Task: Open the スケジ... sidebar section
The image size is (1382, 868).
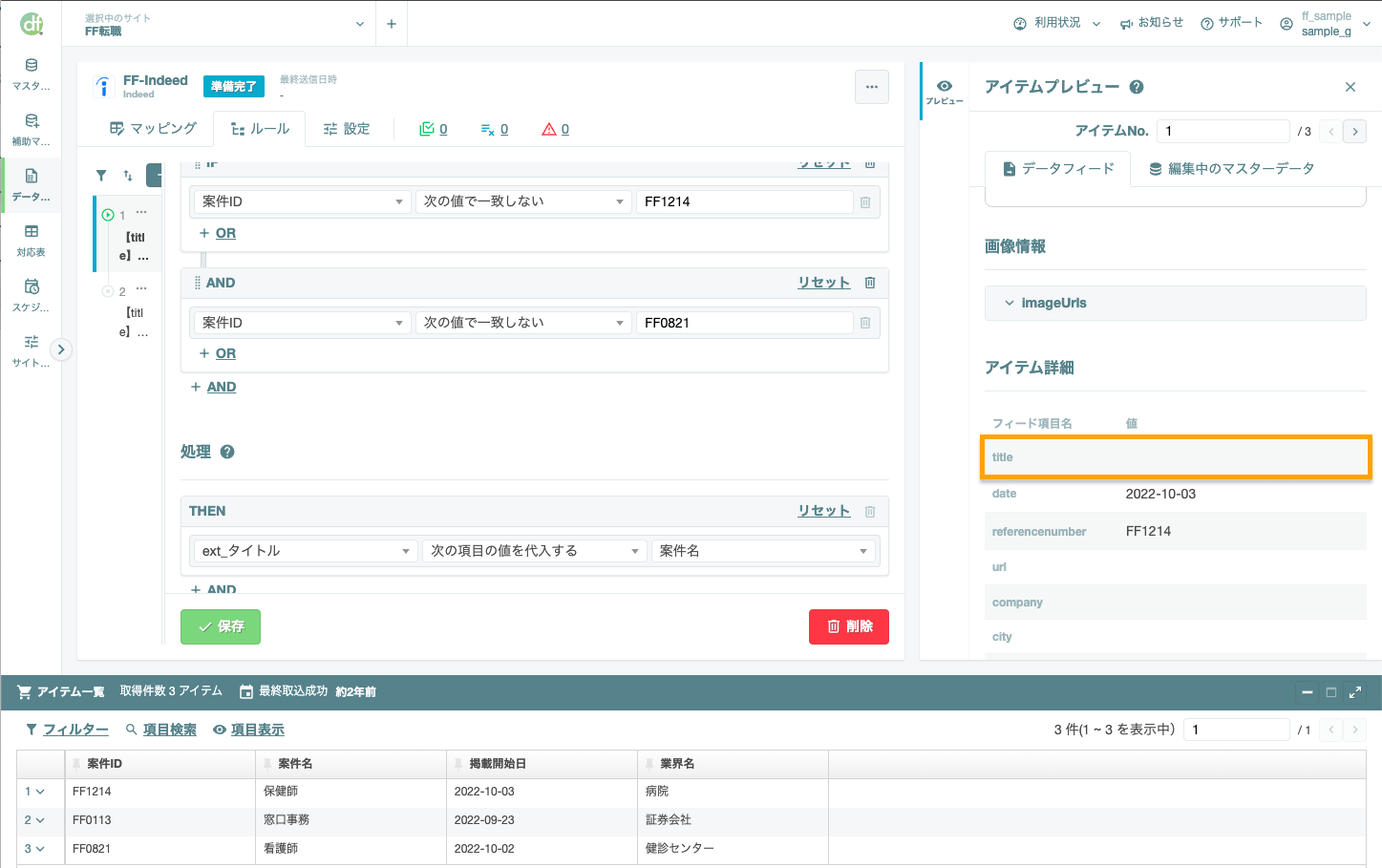Action: [x=32, y=296]
